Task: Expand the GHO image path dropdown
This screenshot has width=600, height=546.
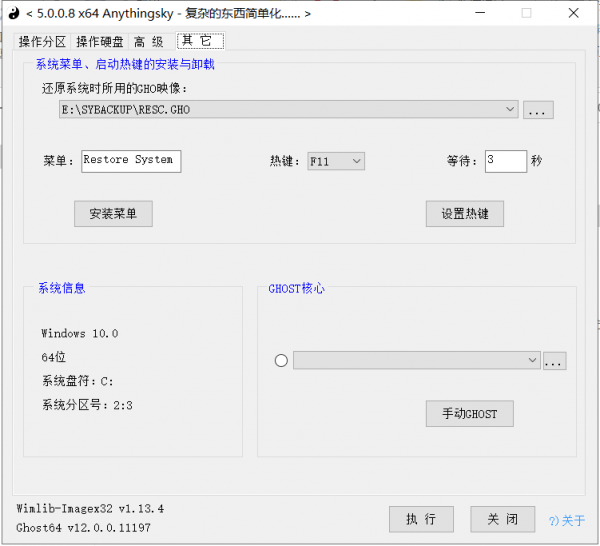Action: pos(509,109)
